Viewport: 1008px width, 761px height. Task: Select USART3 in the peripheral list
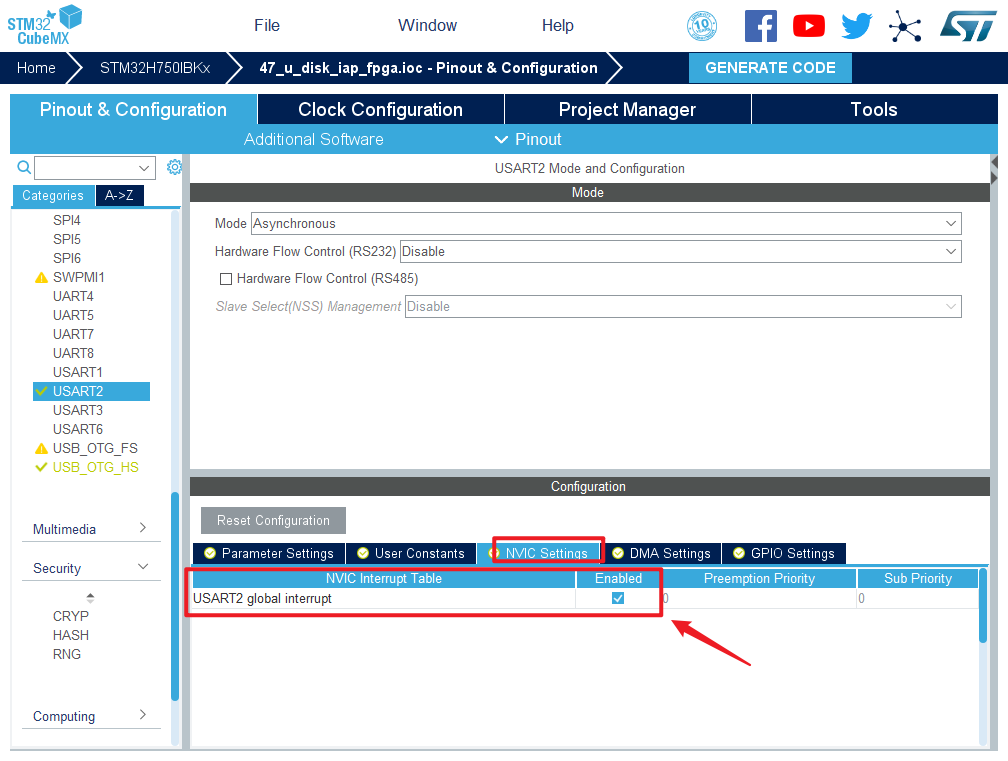tap(78, 410)
